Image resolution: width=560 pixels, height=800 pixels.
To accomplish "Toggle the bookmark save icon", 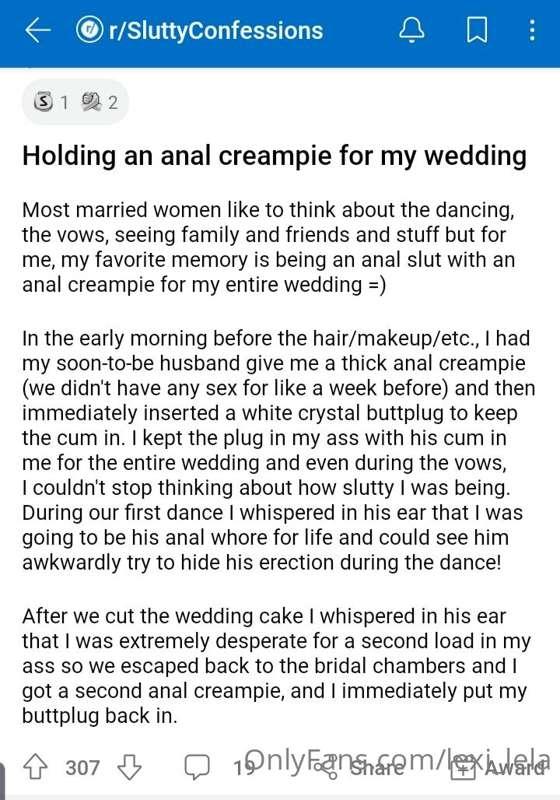I will click(x=477, y=30).
